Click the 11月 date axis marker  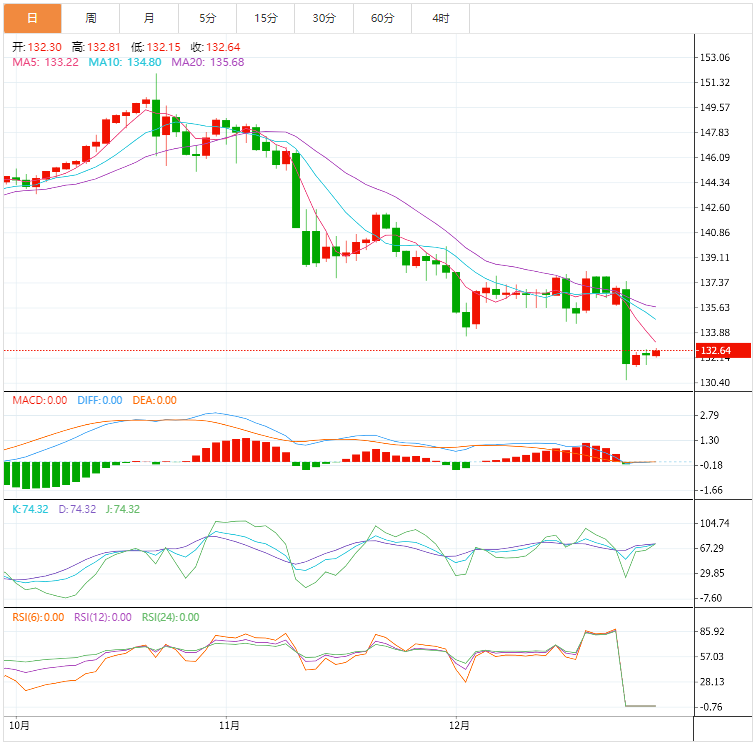pyautogui.click(x=228, y=722)
